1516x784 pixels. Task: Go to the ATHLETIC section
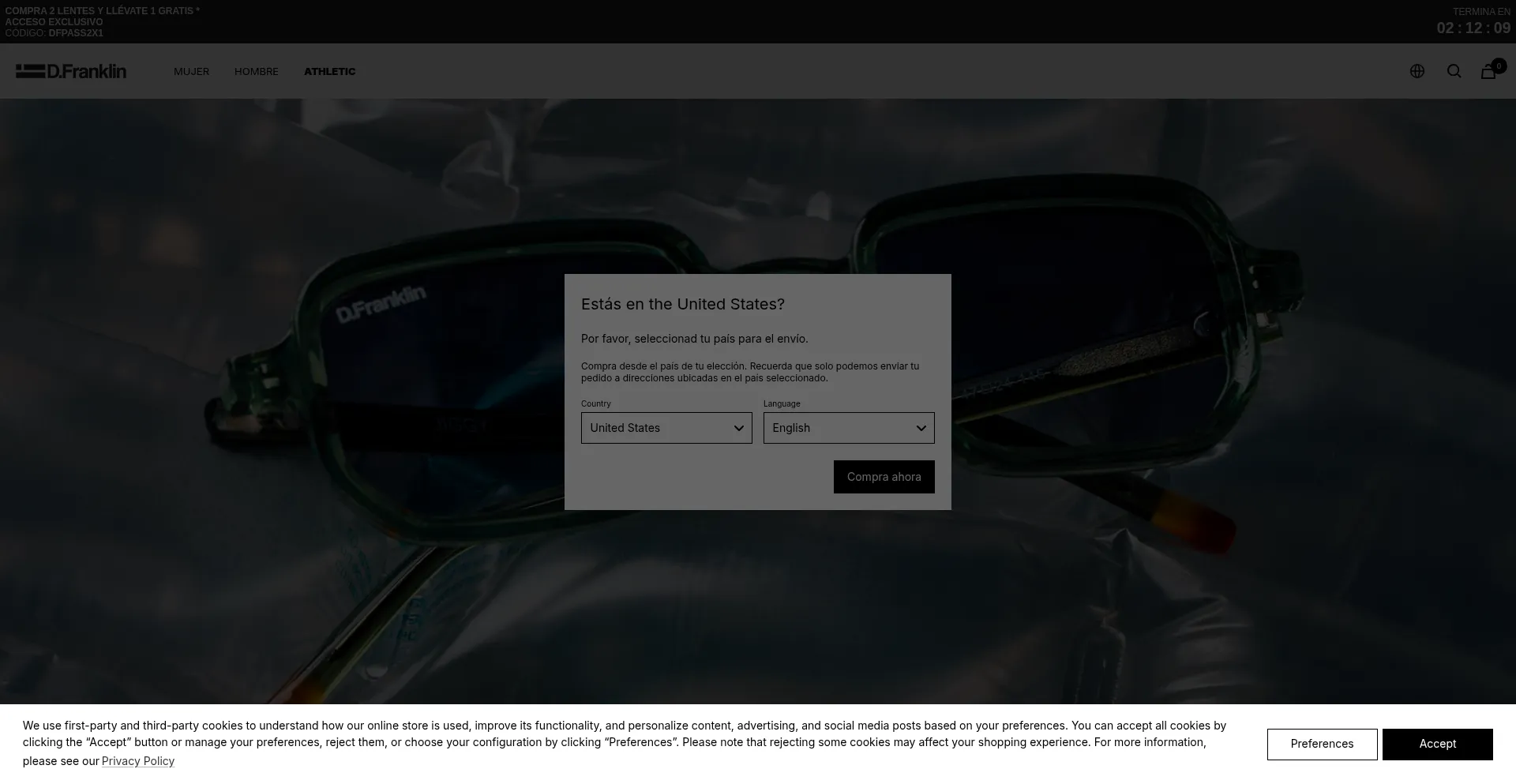(x=329, y=71)
